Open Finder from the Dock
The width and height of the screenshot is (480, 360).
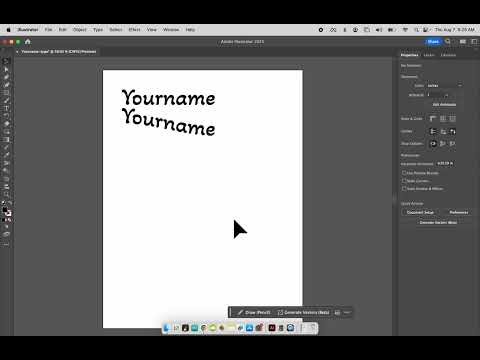coord(167,328)
